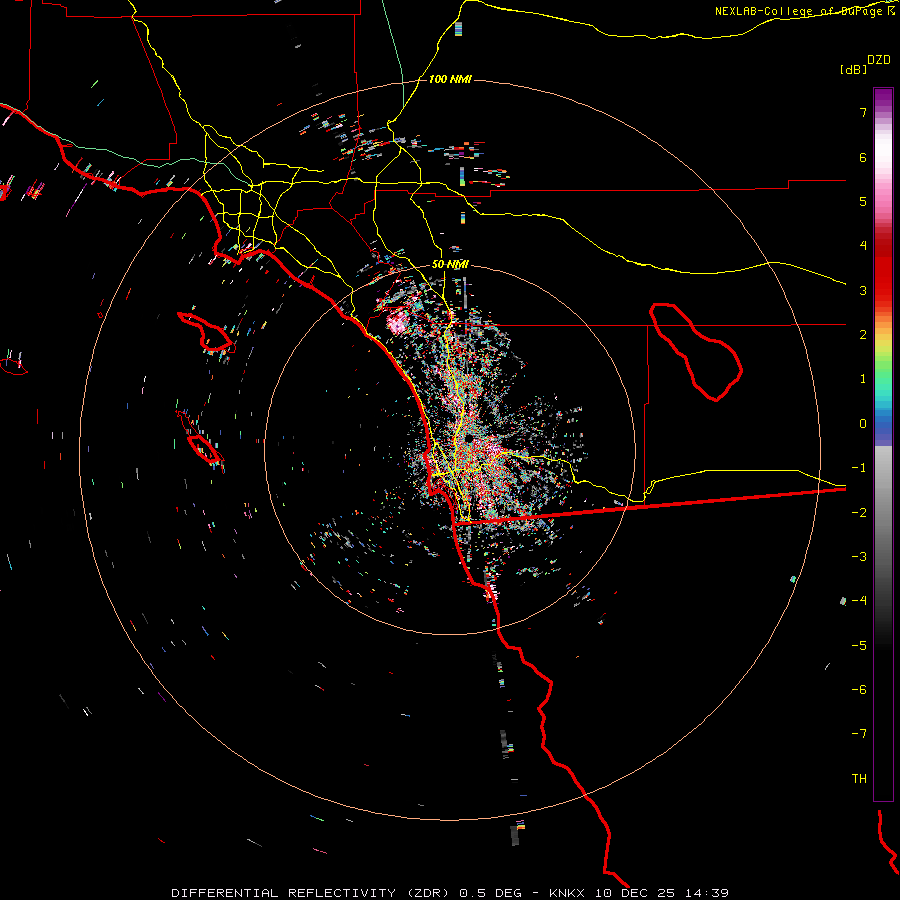Click the -3 tick label on color scale
Screen dimensions: 900x900
click(859, 556)
